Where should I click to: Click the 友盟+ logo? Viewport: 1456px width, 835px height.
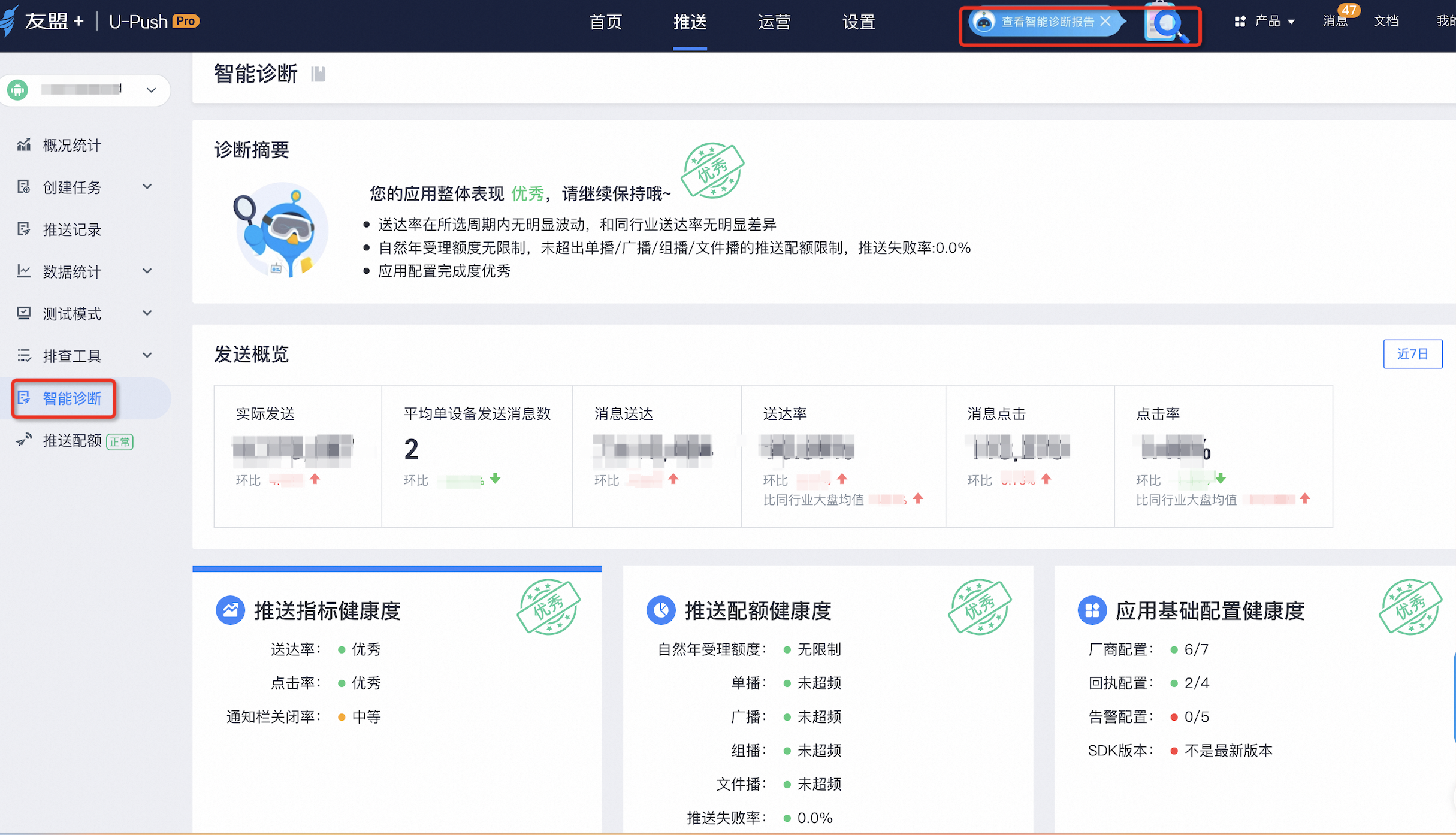point(43,22)
